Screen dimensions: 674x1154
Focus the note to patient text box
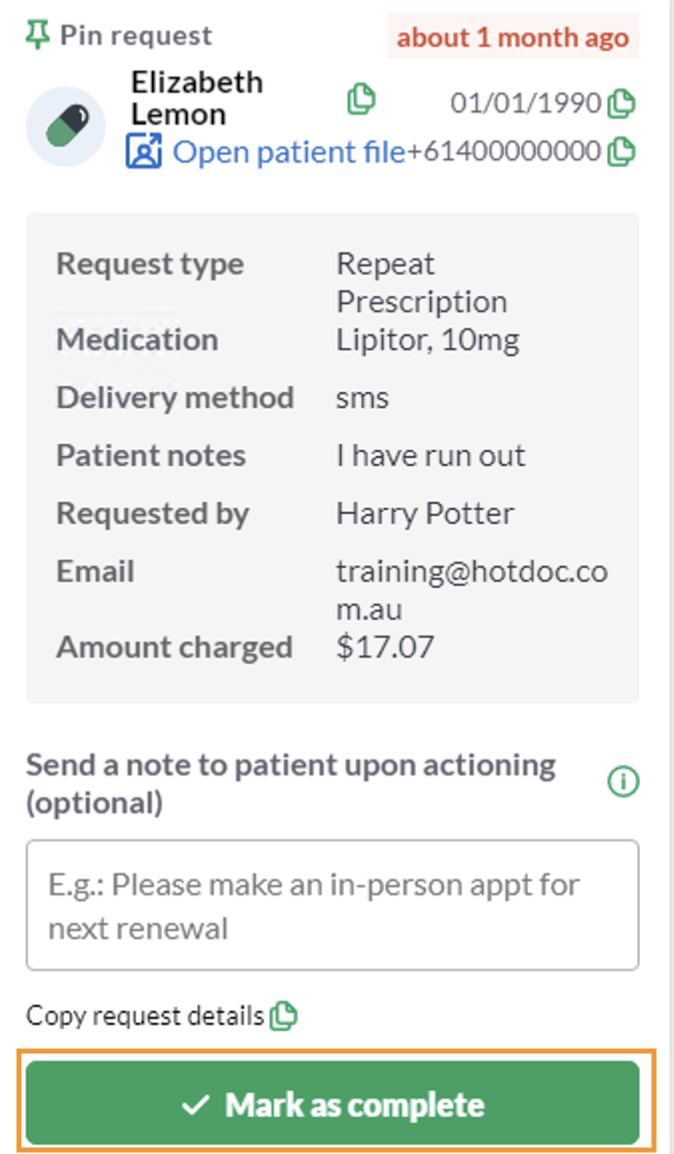[333, 905]
